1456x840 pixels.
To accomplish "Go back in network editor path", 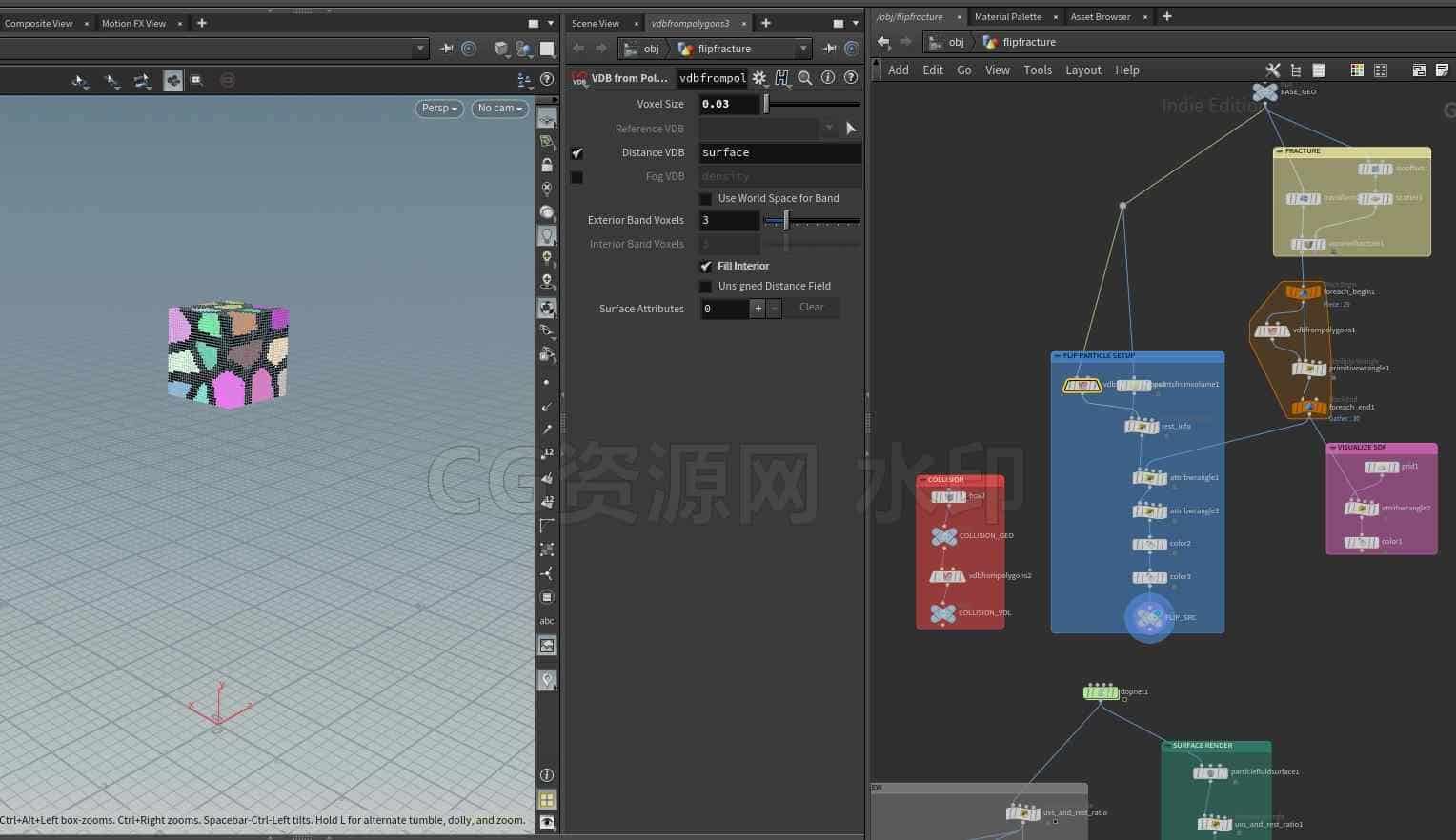I will pyautogui.click(x=883, y=42).
